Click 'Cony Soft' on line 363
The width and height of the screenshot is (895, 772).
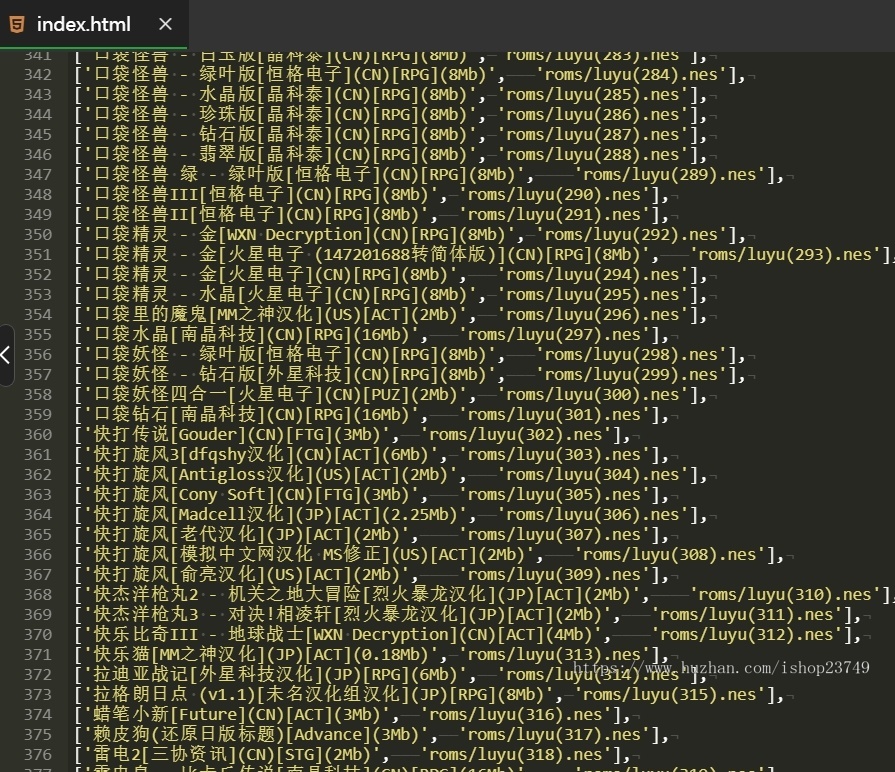223,495
